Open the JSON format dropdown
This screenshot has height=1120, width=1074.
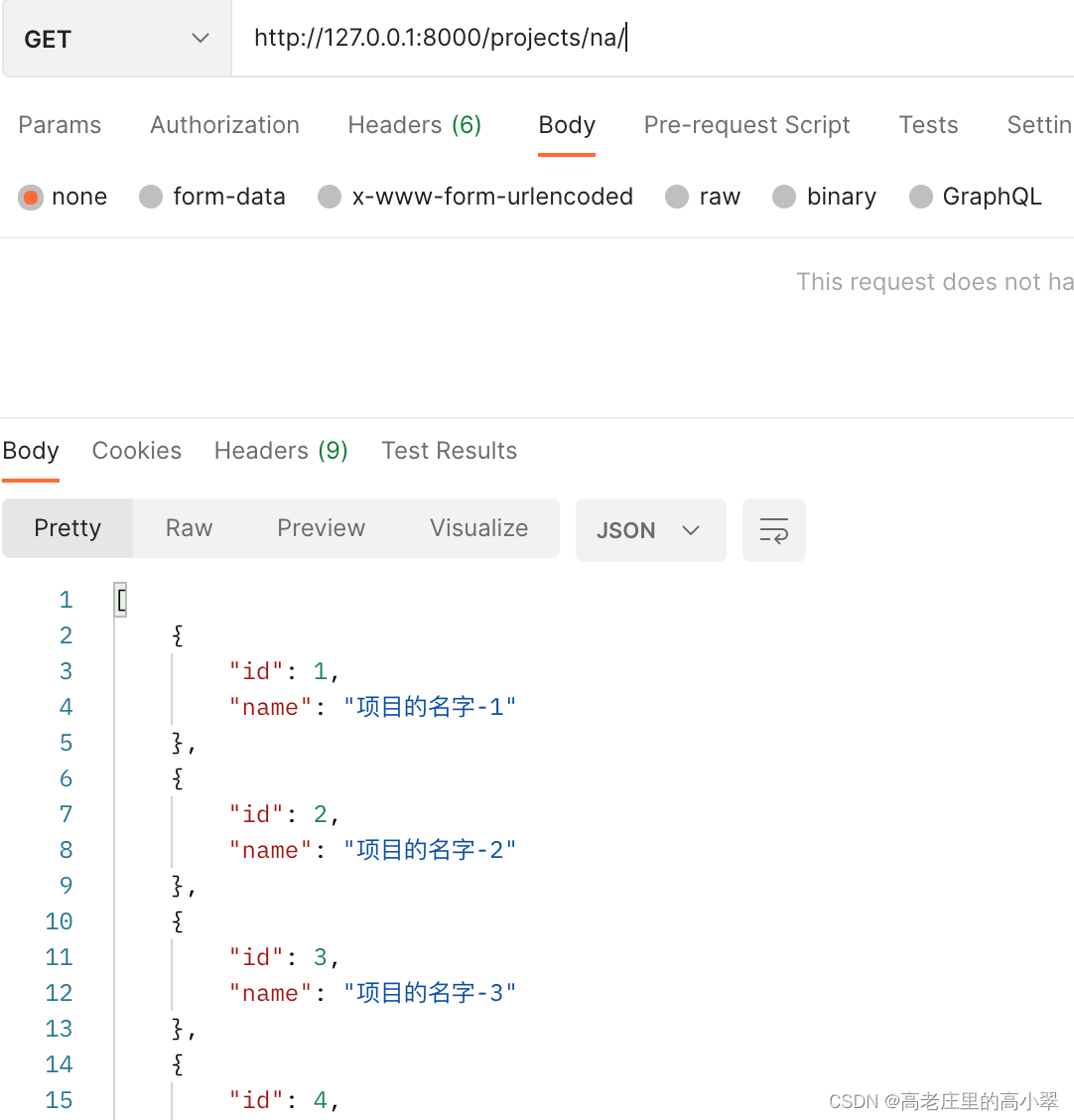[x=650, y=530]
